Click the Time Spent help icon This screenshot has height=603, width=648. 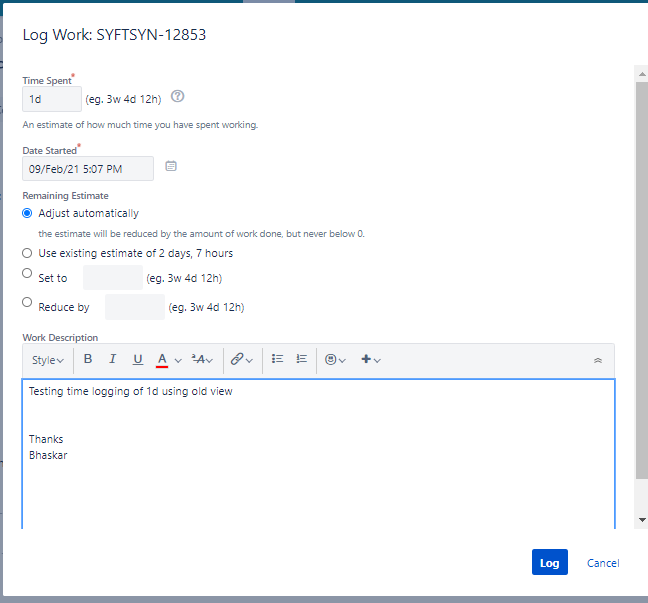pyautogui.click(x=177, y=96)
